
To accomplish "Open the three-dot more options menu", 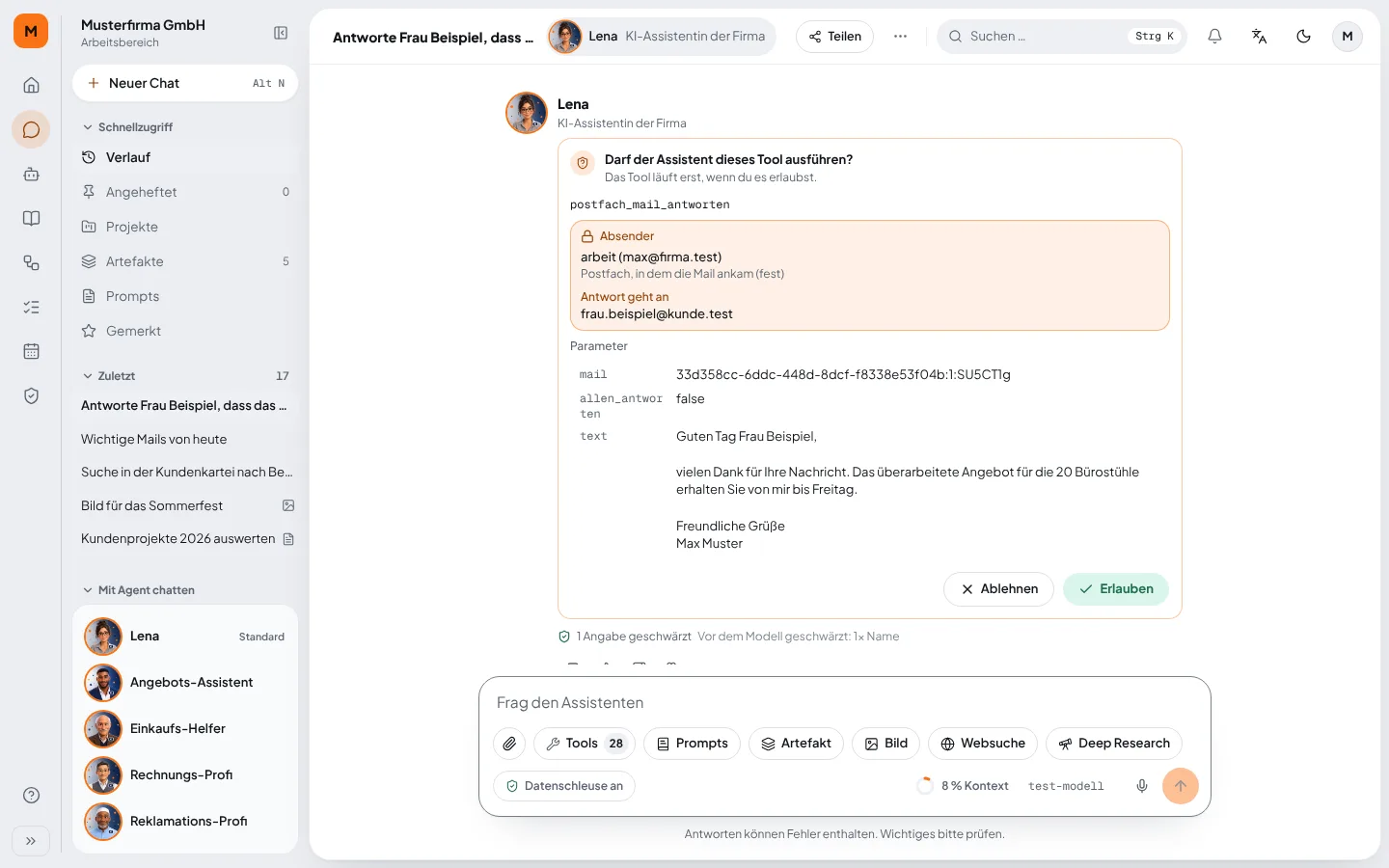I will coord(900,36).
